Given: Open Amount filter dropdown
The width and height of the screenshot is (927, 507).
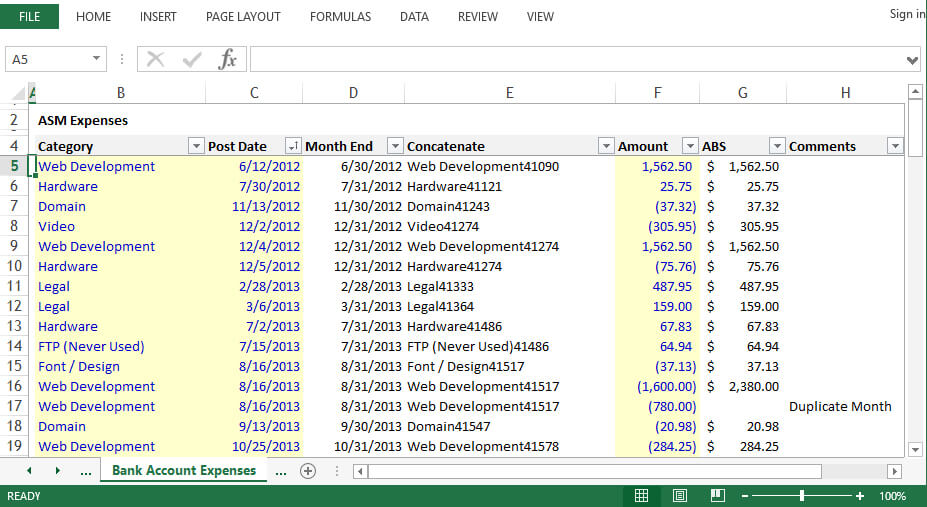Looking at the screenshot, I should click(x=690, y=146).
